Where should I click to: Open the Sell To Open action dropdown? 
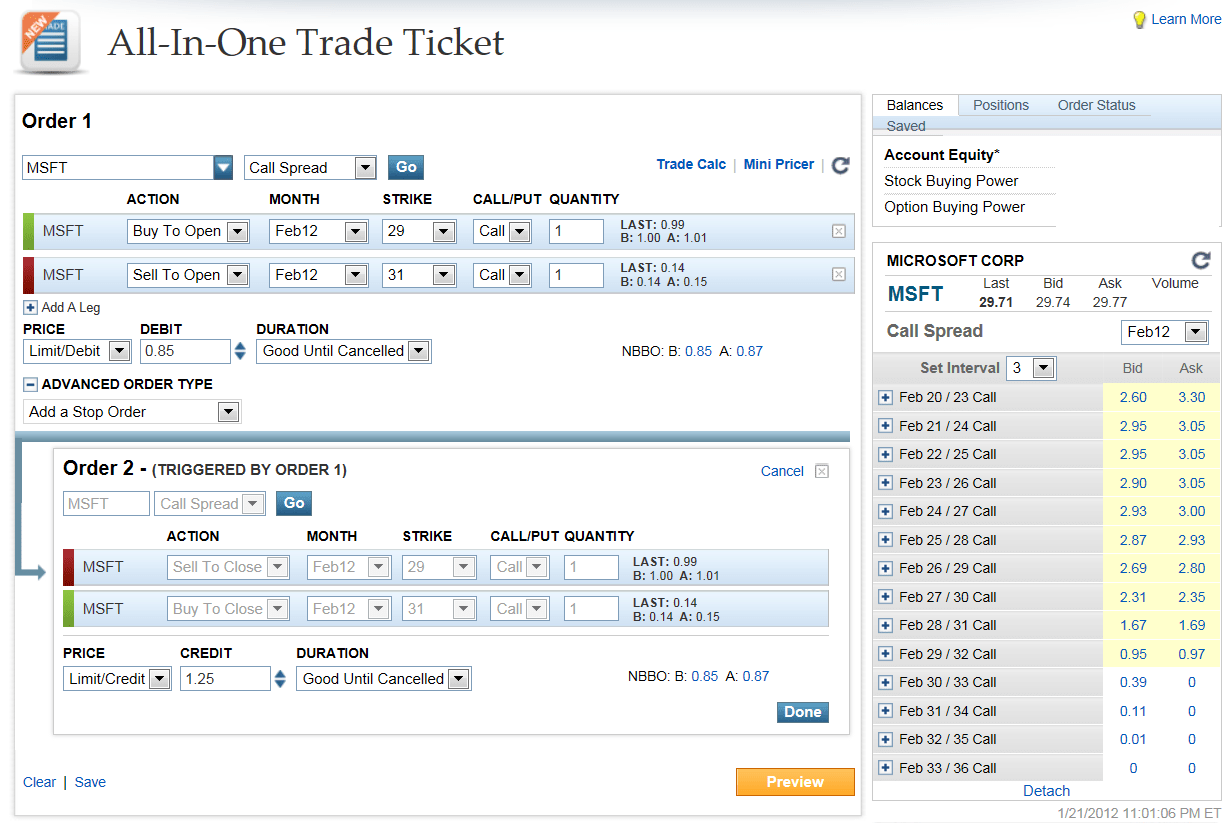coord(237,274)
